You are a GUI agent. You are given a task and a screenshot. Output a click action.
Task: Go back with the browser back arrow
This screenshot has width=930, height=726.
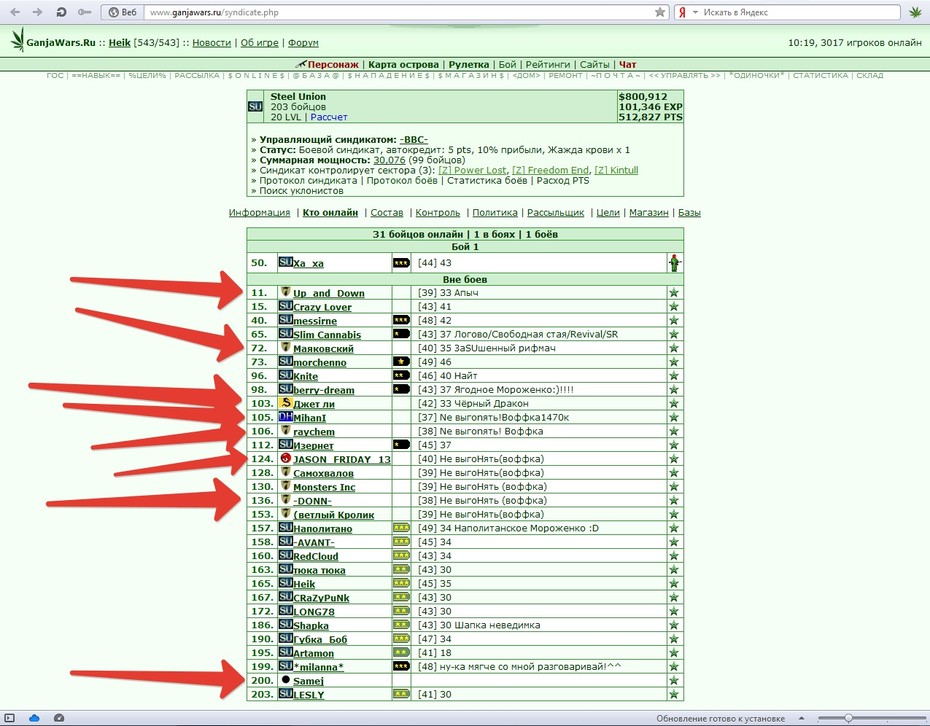[15, 12]
